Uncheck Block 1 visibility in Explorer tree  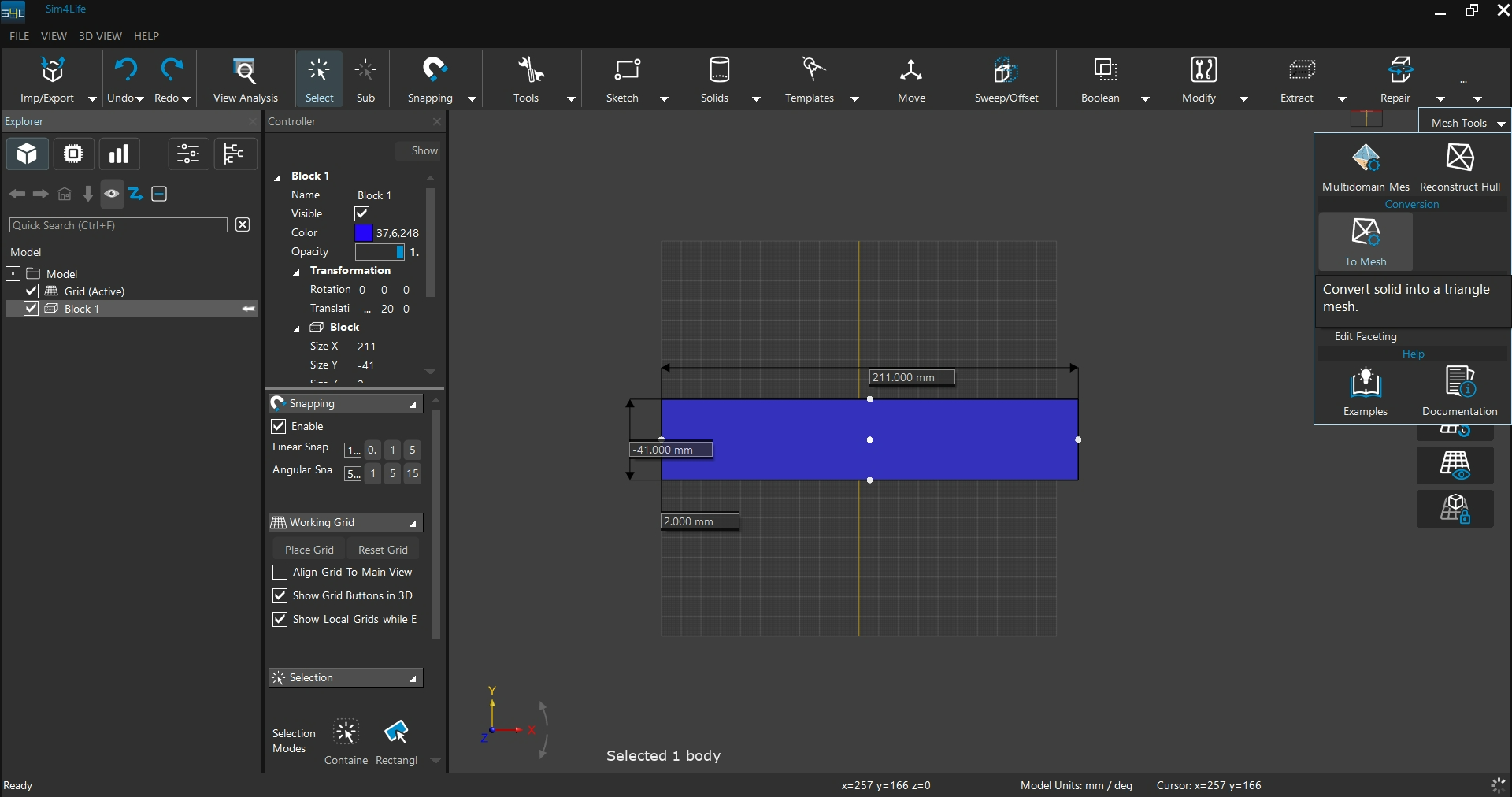[31, 309]
